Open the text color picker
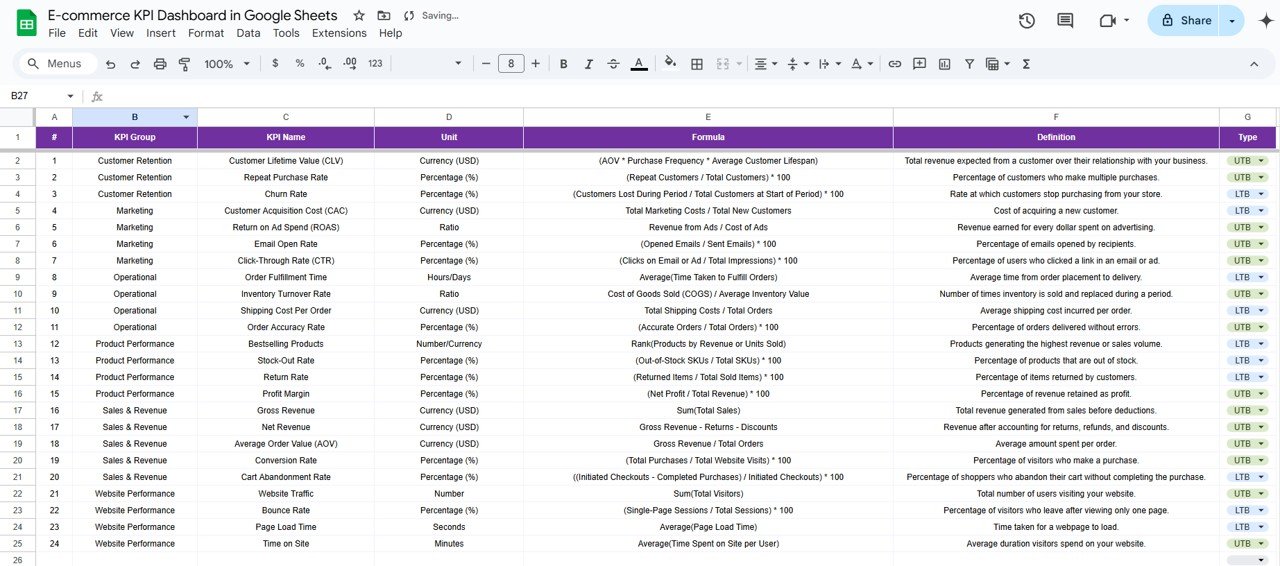The width and height of the screenshot is (1280, 566). pyautogui.click(x=640, y=64)
